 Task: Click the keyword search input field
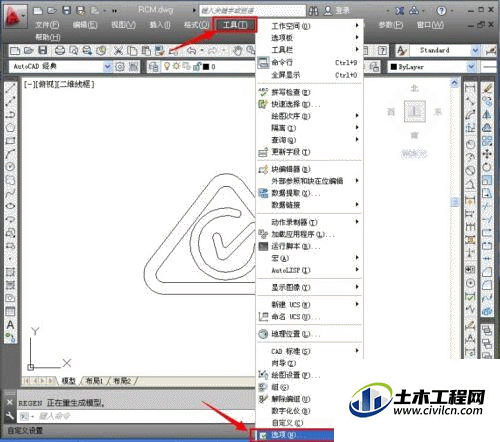[x=252, y=11]
